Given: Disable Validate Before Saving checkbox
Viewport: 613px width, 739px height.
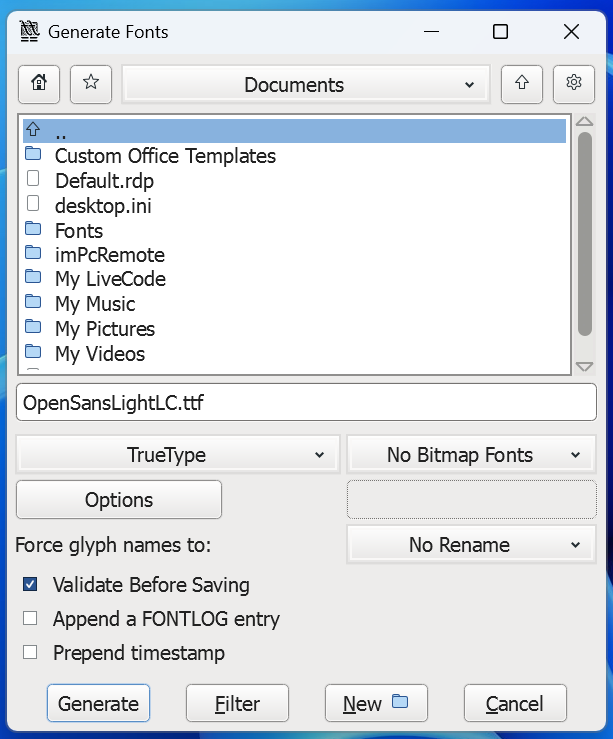Looking at the screenshot, I should pos(31,585).
